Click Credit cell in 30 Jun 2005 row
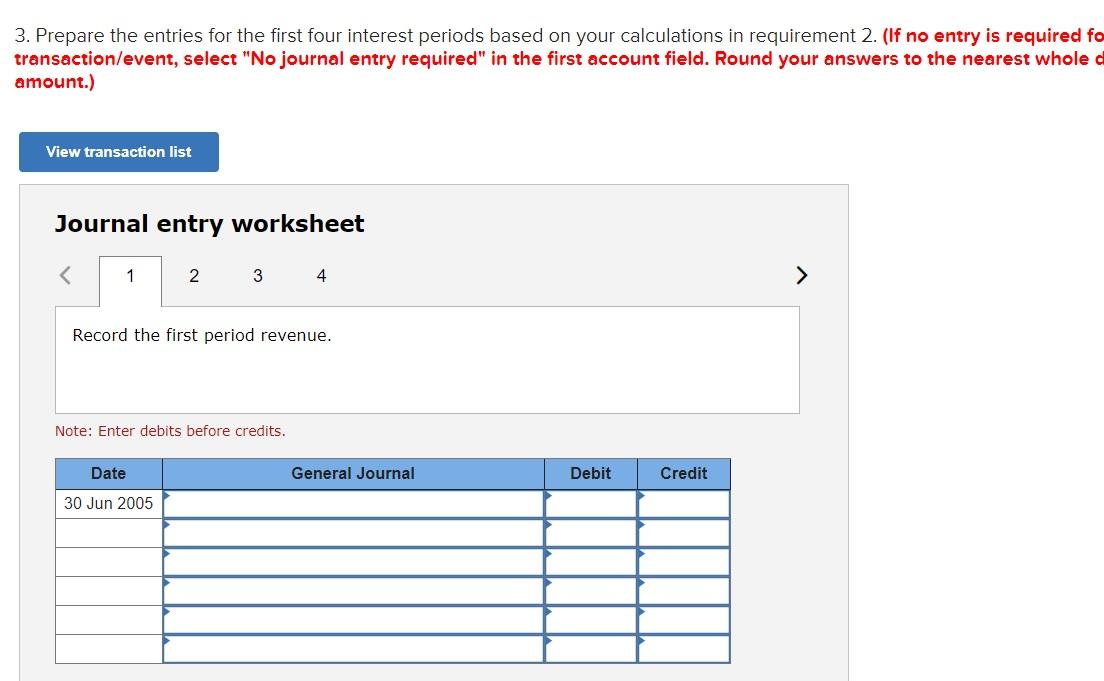Image resolution: width=1104 pixels, height=681 pixels. tap(684, 504)
